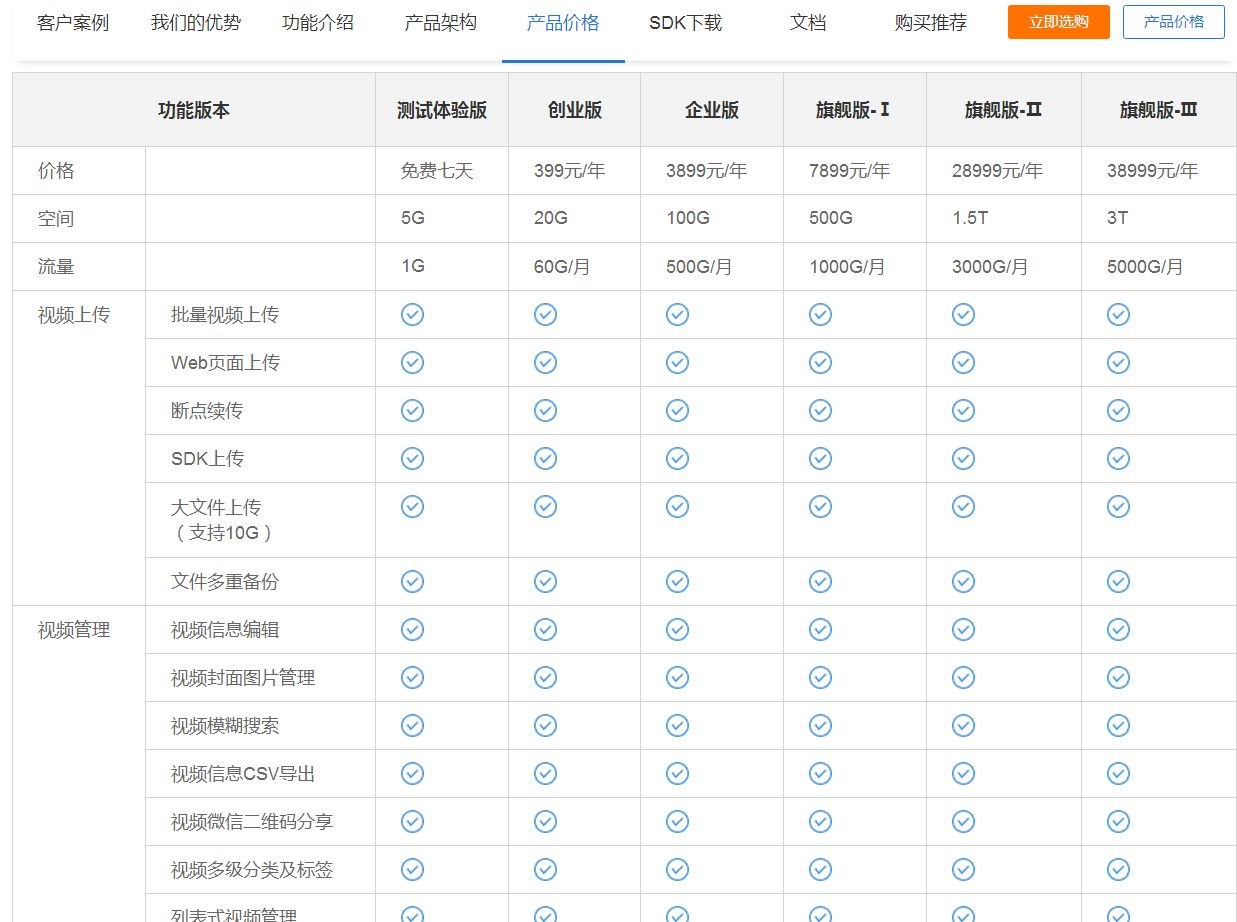Go to the 文档 tab
This screenshot has height=922, width=1237.
[808, 22]
